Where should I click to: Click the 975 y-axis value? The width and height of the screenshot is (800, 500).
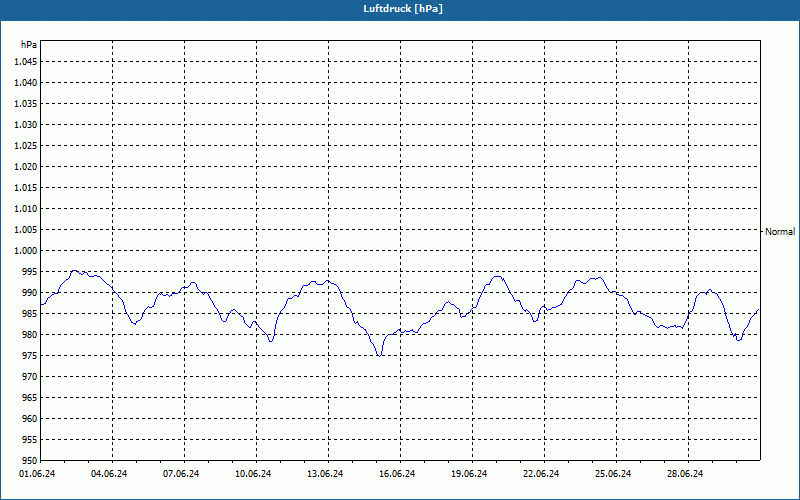(x=30, y=356)
